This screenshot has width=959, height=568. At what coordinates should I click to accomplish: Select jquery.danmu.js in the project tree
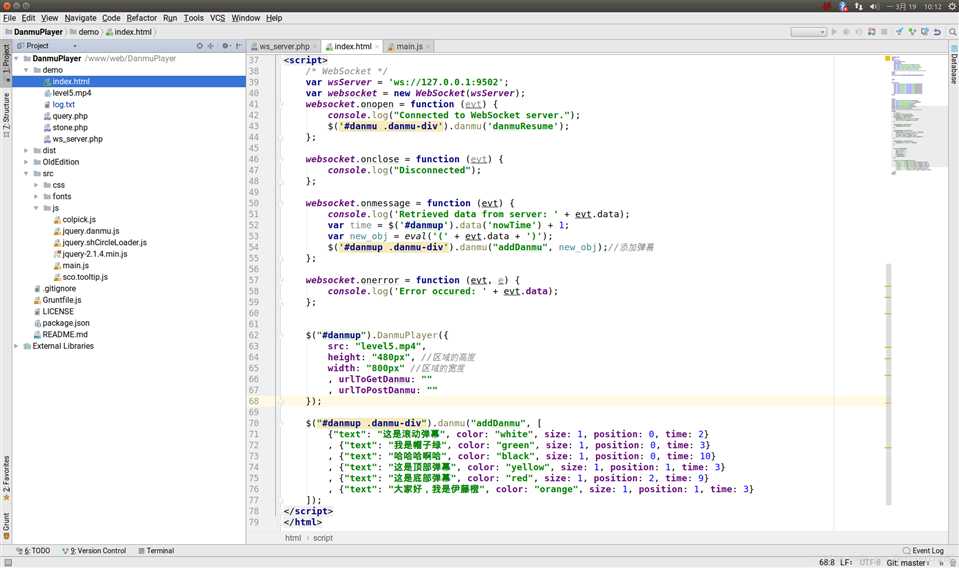tap(90, 231)
